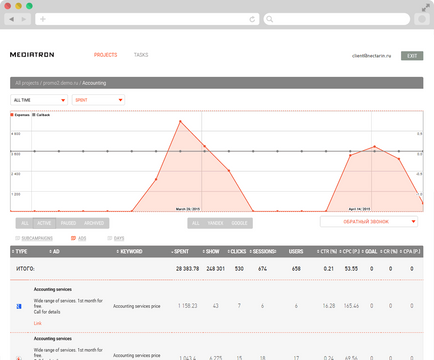Sort by CLICKS column header

237,251
